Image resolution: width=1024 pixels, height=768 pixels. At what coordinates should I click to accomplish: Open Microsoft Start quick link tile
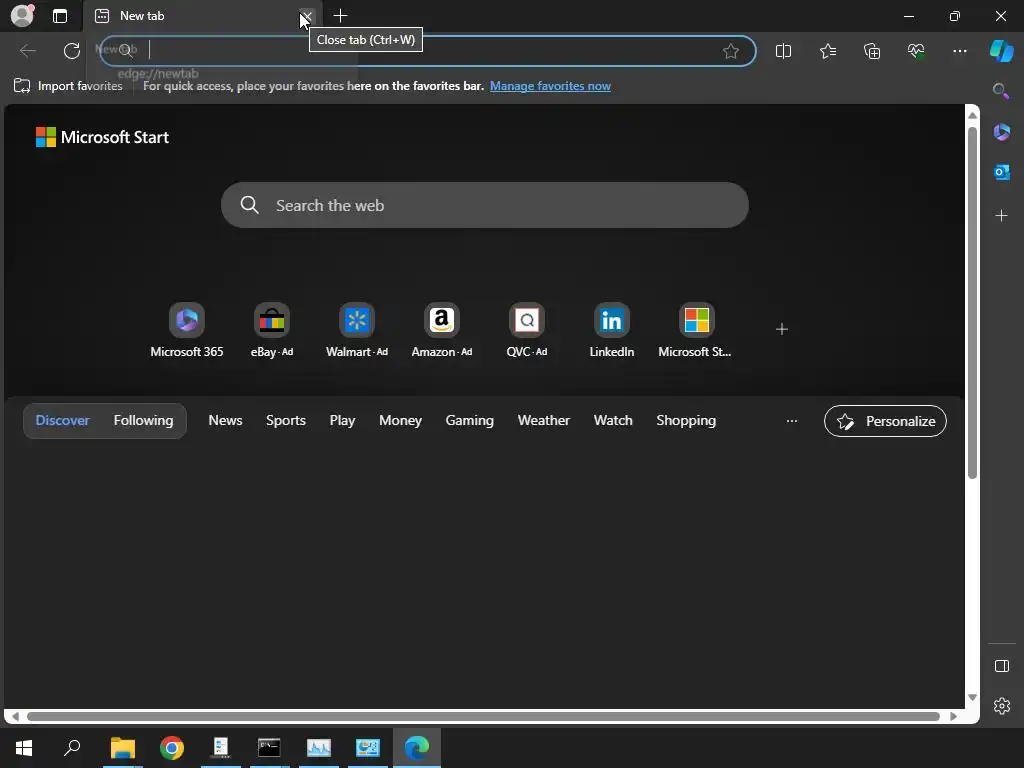point(696,330)
